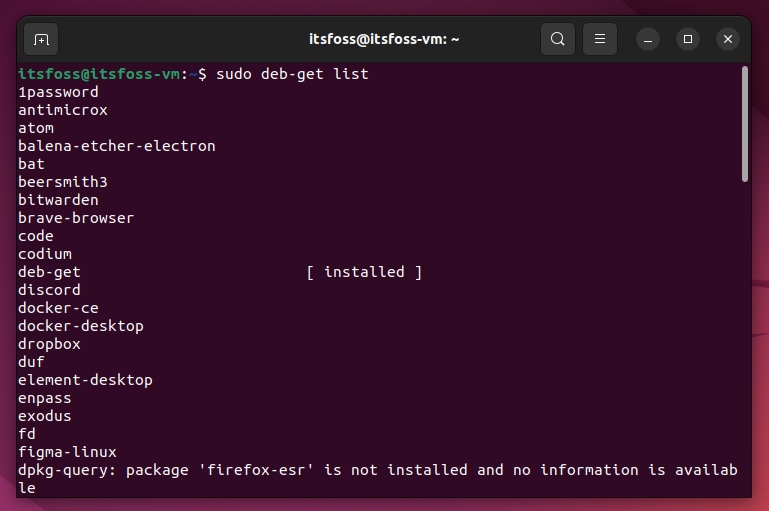Click the 'balena-etcher-electron' entry
This screenshot has height=511, width=769.
click(116, 146)
